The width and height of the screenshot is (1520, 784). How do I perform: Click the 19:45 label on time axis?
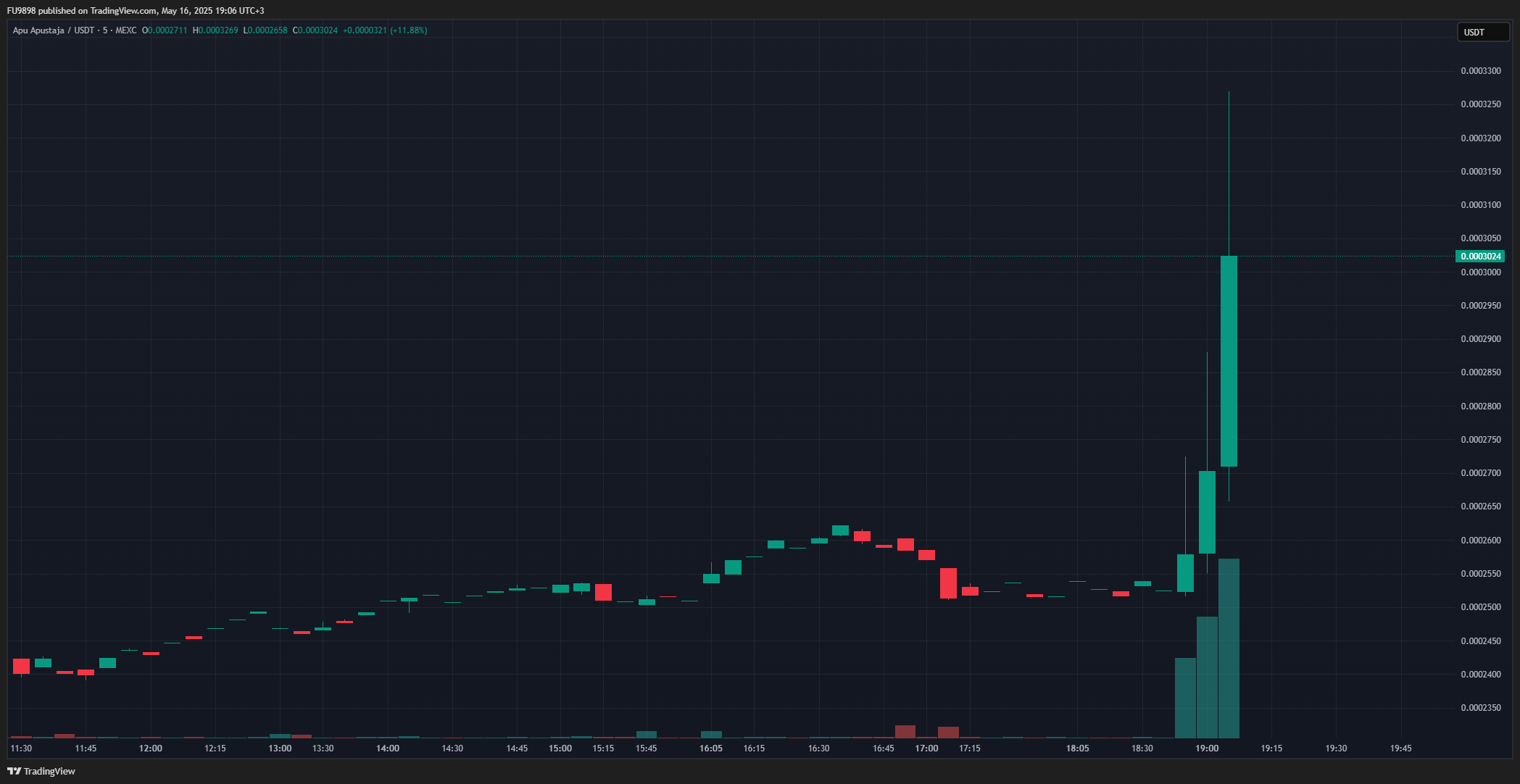1400,748
